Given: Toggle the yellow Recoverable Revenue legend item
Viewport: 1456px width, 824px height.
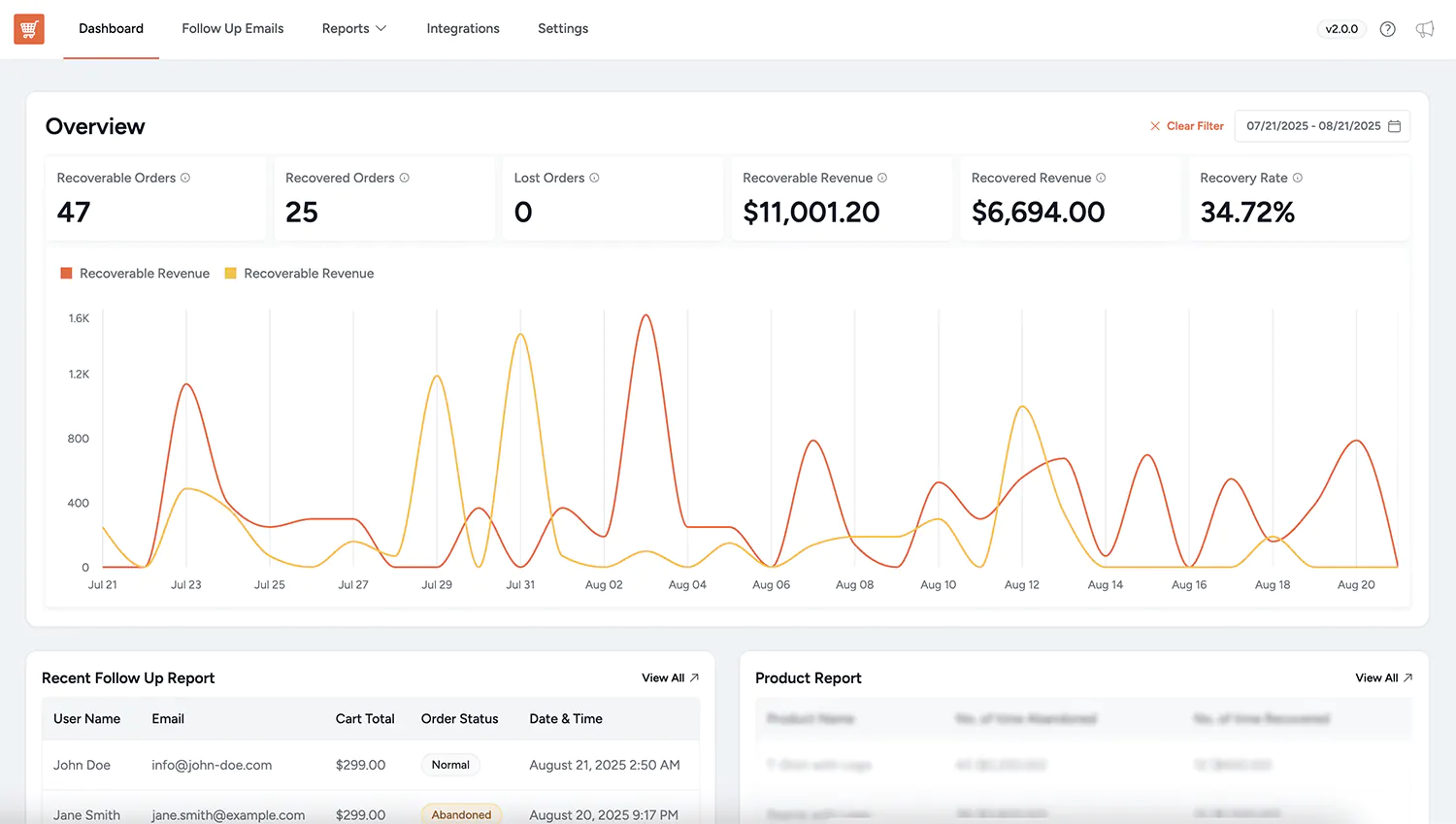Looking at the screenshot, I should 299,273.
